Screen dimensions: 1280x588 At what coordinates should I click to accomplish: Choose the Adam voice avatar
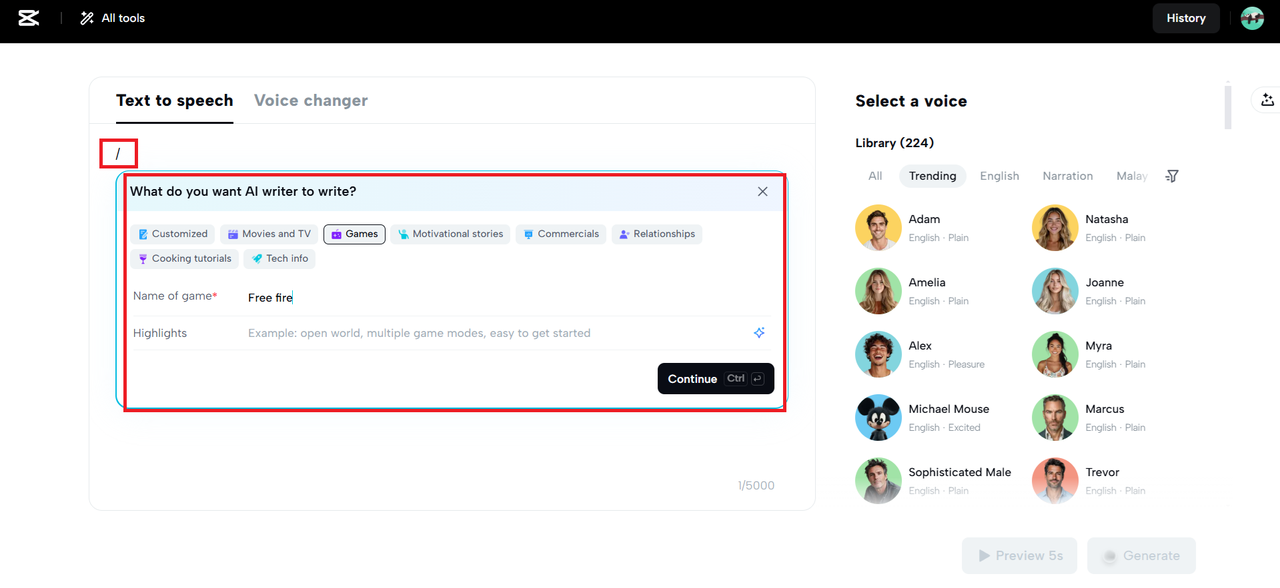tap(878, 228)
